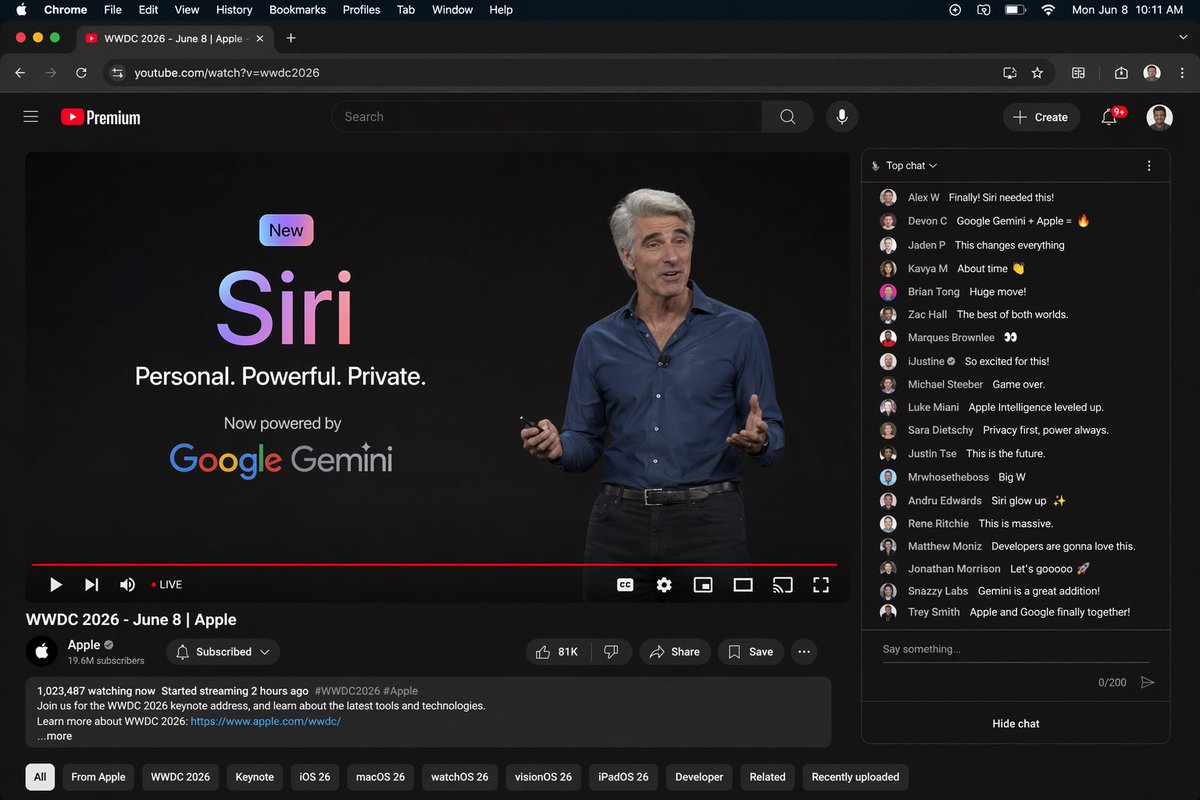Open the Apple menu
Screen dimensions: 1200x800
click(x=21, y=10)
